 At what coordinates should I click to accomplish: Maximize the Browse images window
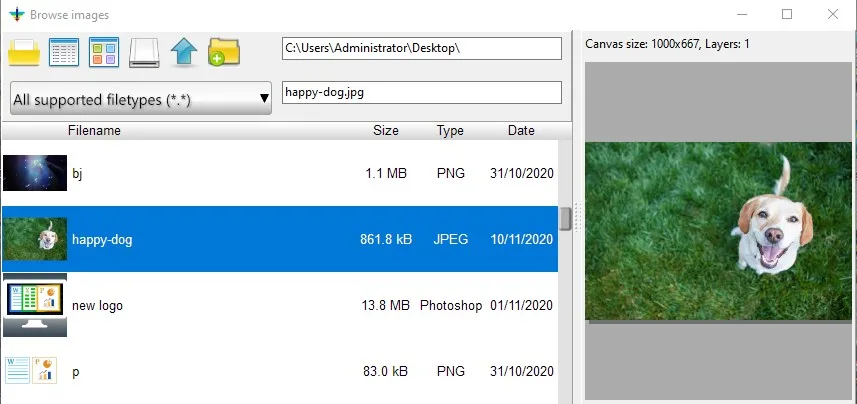click(x=787, y=14)
